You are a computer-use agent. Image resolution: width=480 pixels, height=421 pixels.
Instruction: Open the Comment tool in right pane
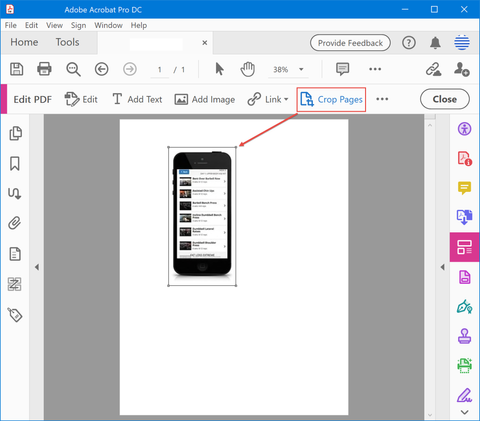point(464,188)
